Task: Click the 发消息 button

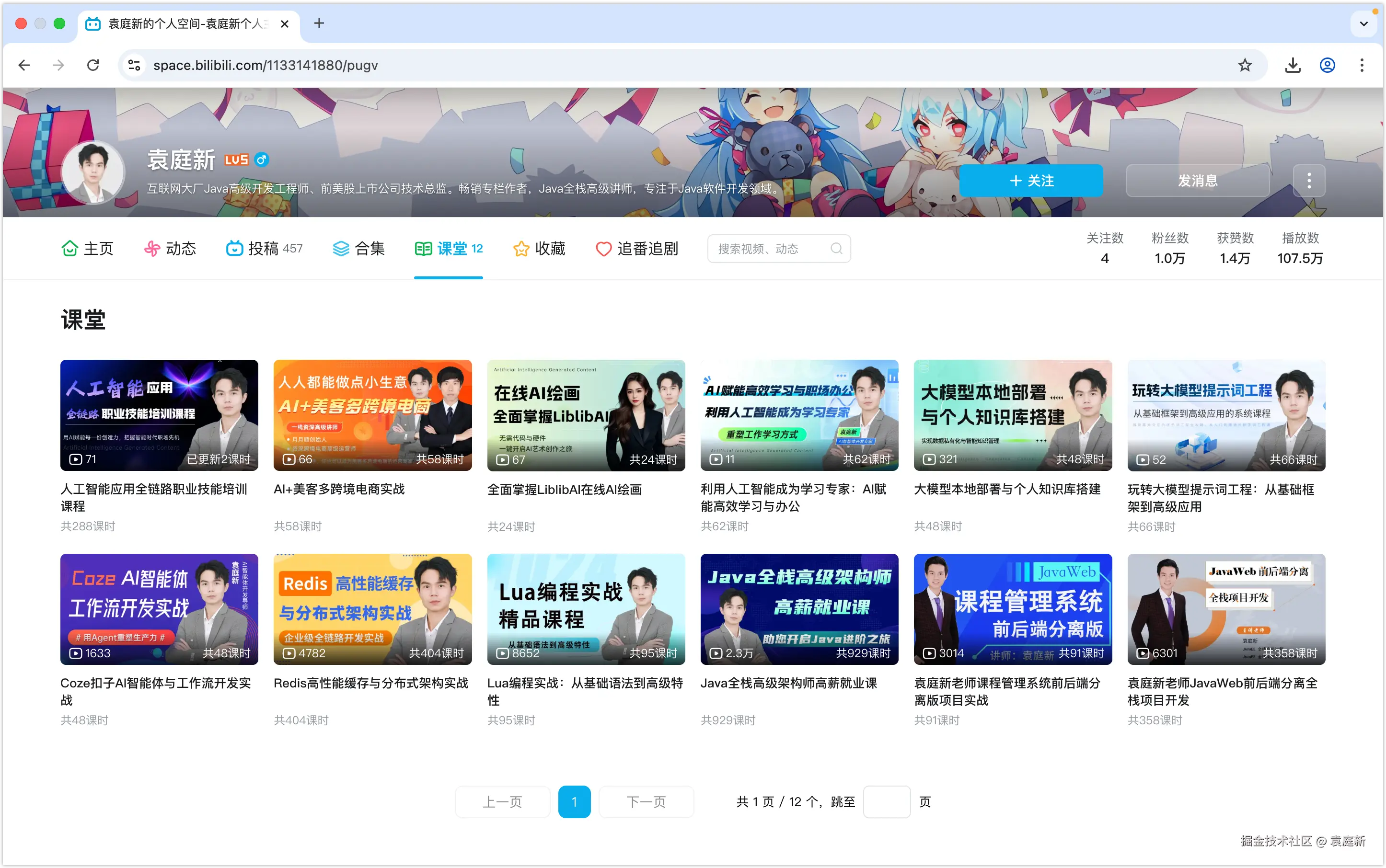Action: click(x=1198, y=181)
